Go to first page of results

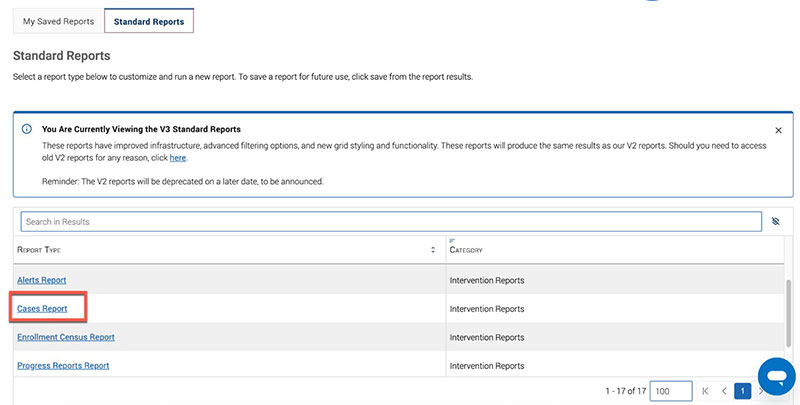pyautogui.click(x=705, y=391)
